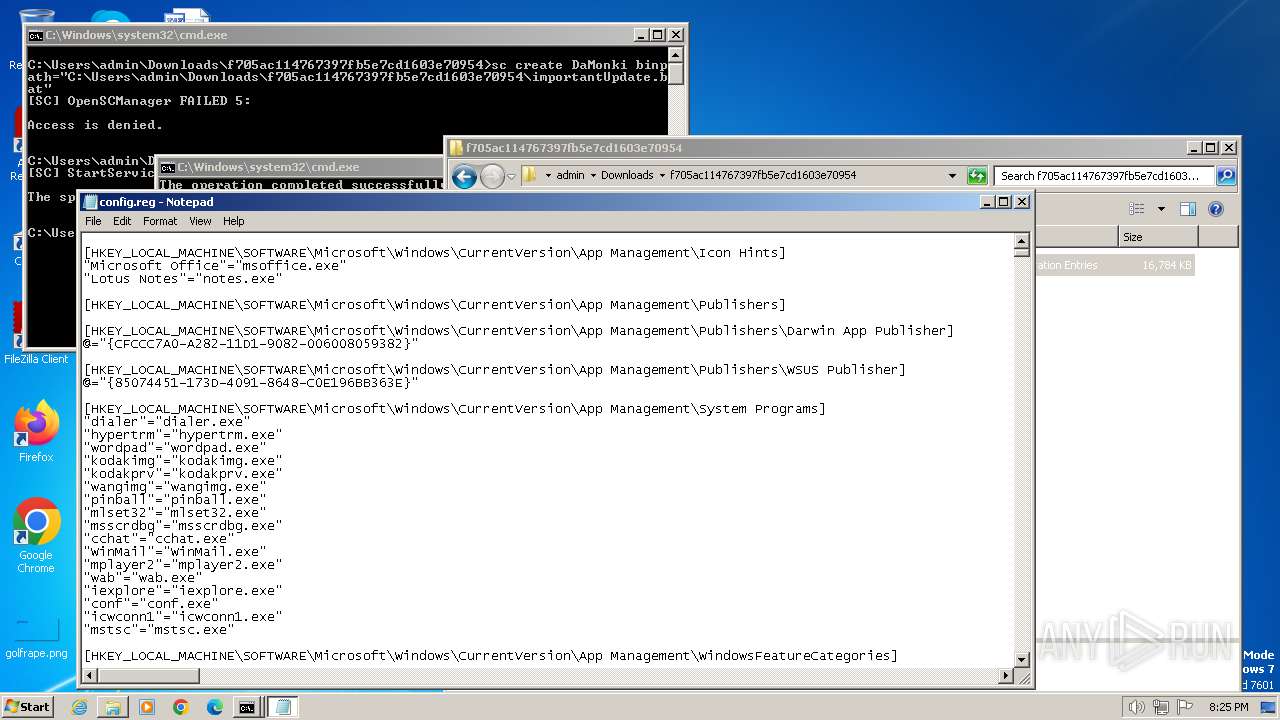The image size is (1280, 720).
Task: Open Explorer's recent pages dropdown arrow
Action: tap(511, 177)
